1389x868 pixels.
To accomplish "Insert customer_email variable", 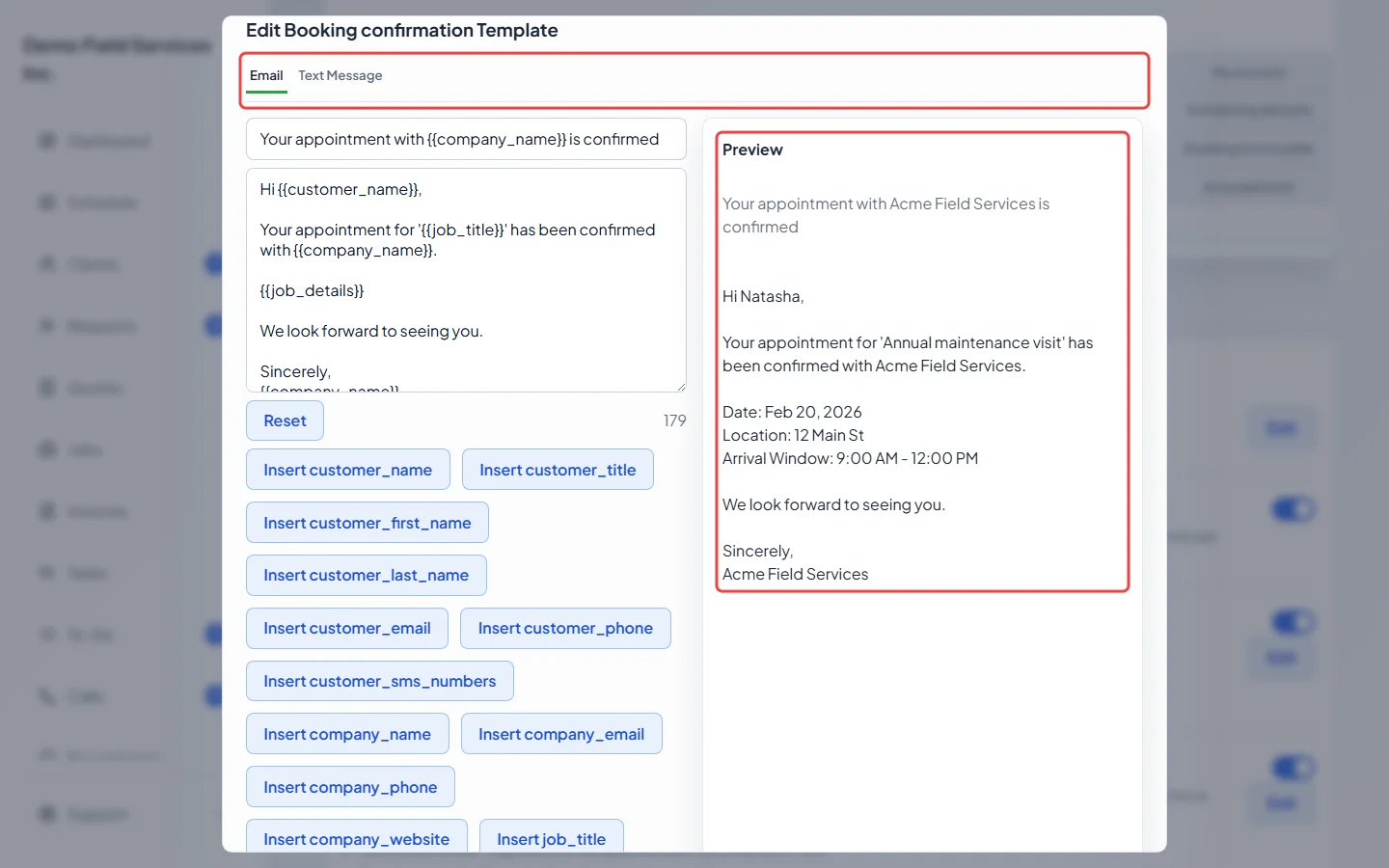I will (346, 628).
